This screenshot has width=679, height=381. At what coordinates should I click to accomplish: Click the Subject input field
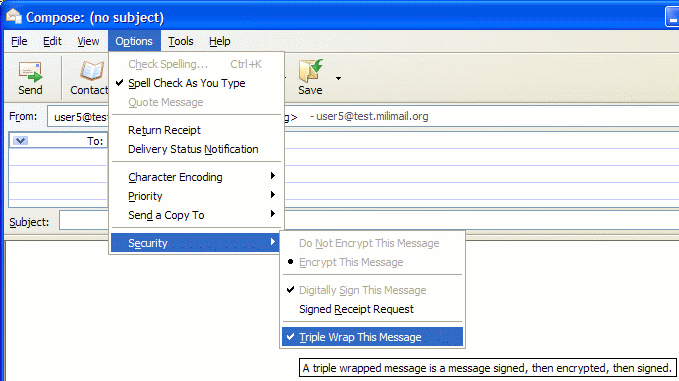369,221
